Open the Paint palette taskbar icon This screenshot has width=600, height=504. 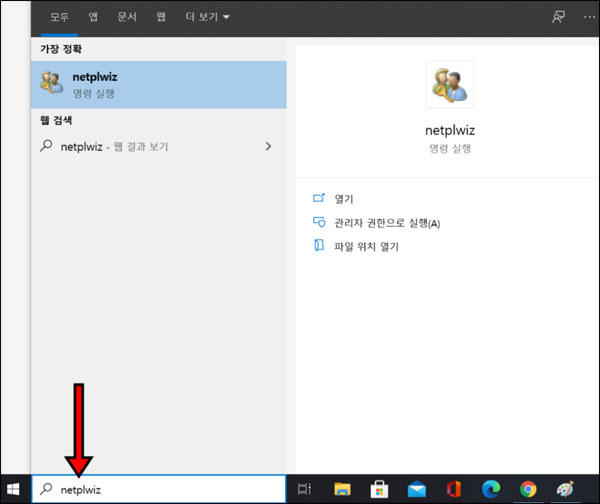pos(565,489)
